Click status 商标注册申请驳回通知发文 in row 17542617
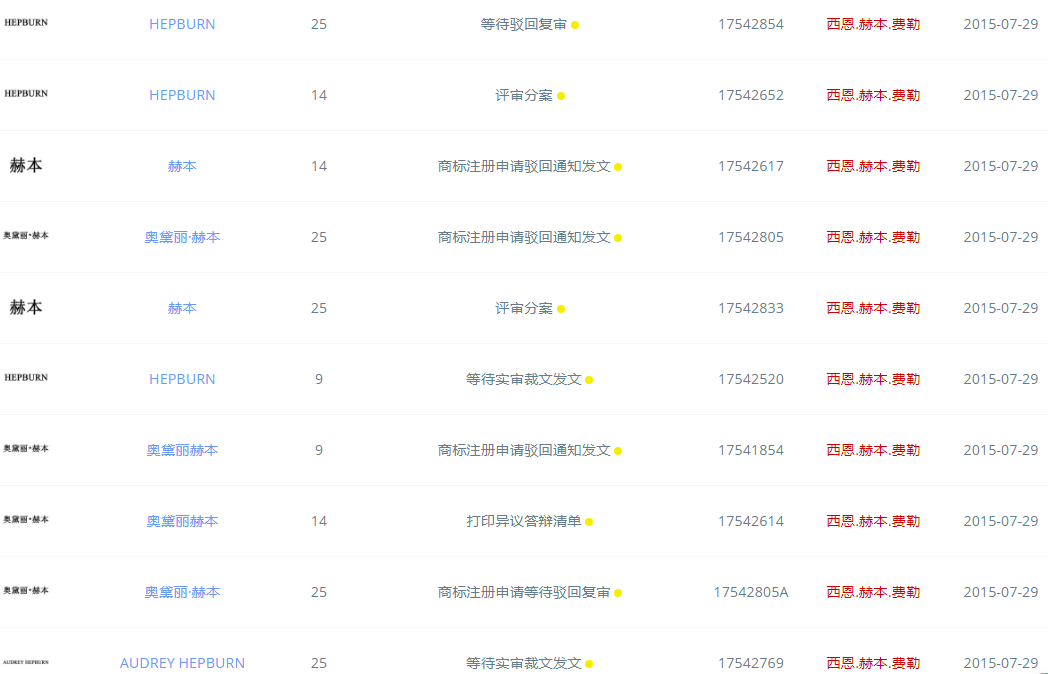 523,166
